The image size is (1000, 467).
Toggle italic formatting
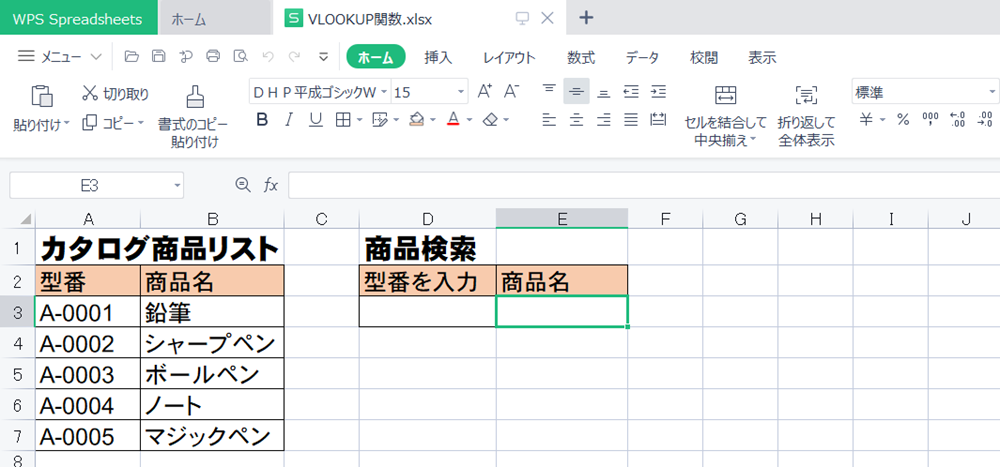pos(288,119)
